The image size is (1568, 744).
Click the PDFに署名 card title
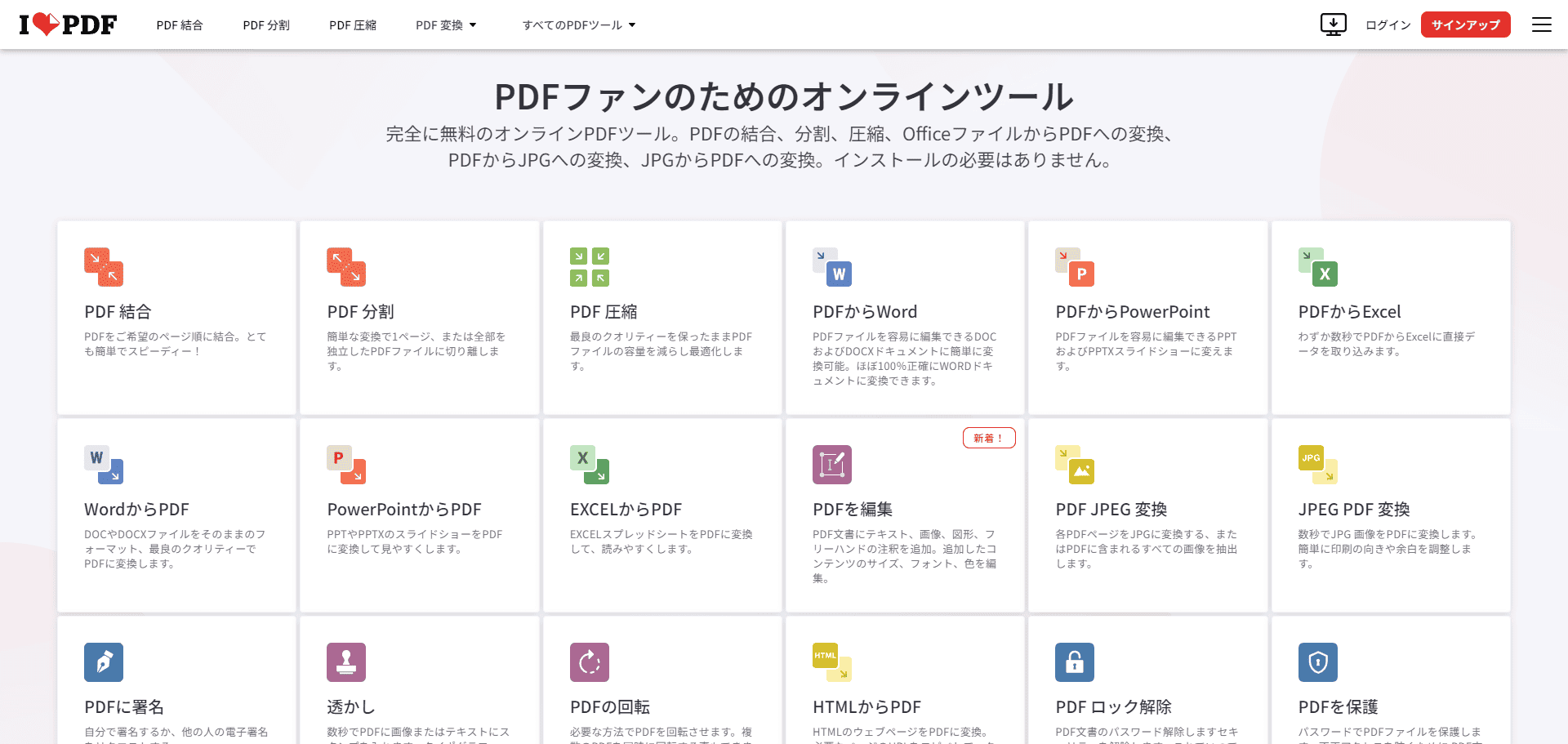tap(124, 707)
